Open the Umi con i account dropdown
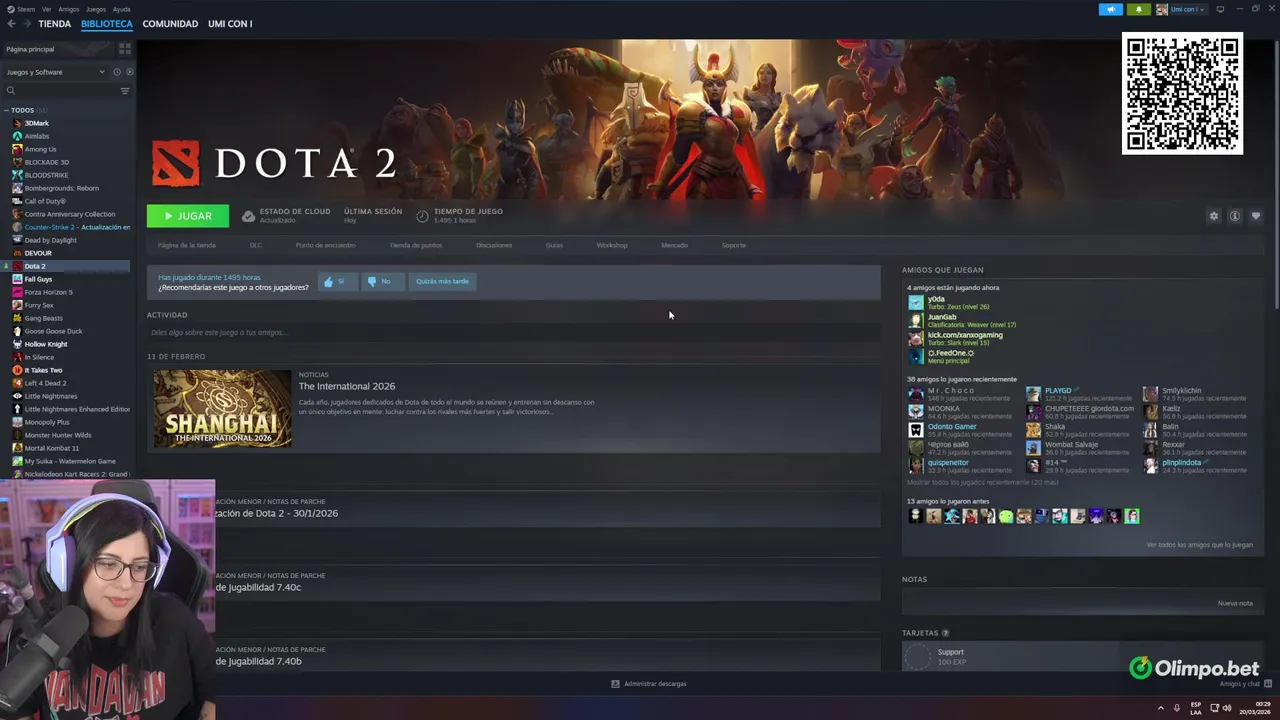 coord(1181,9)
